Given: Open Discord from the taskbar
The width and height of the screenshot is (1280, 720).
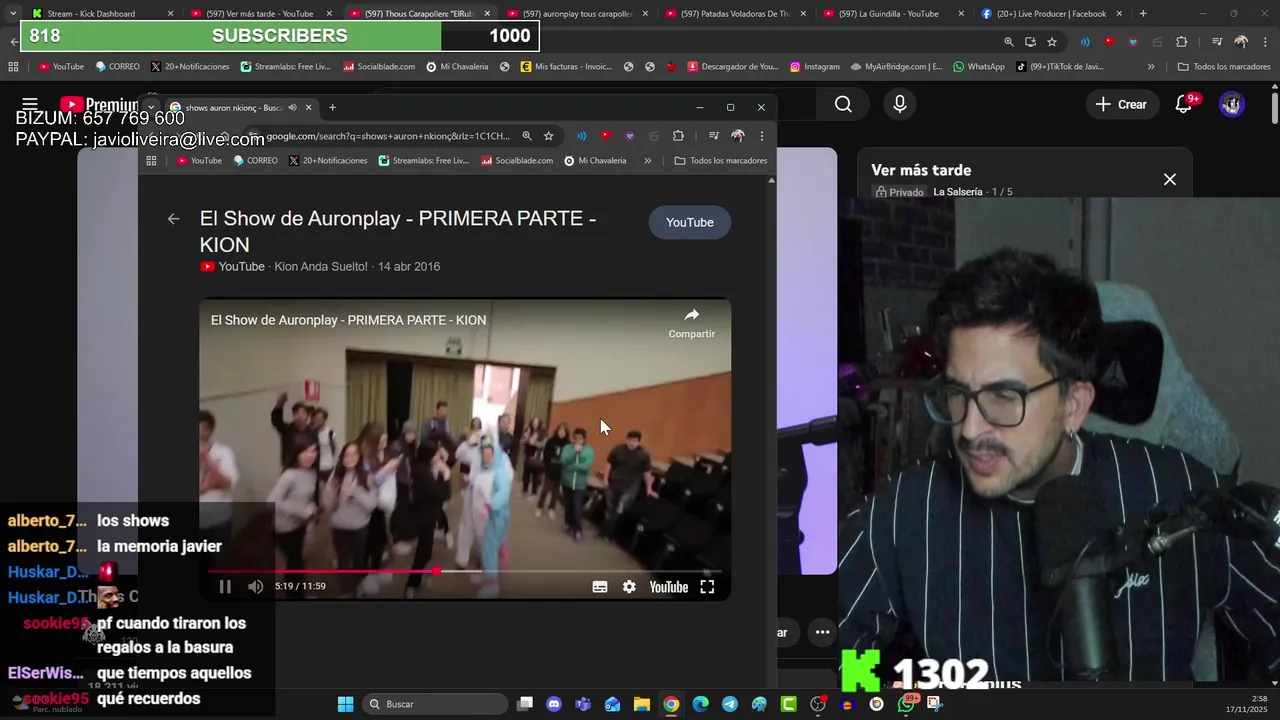Looking at the screenshot, I should [x=554, y=704].
